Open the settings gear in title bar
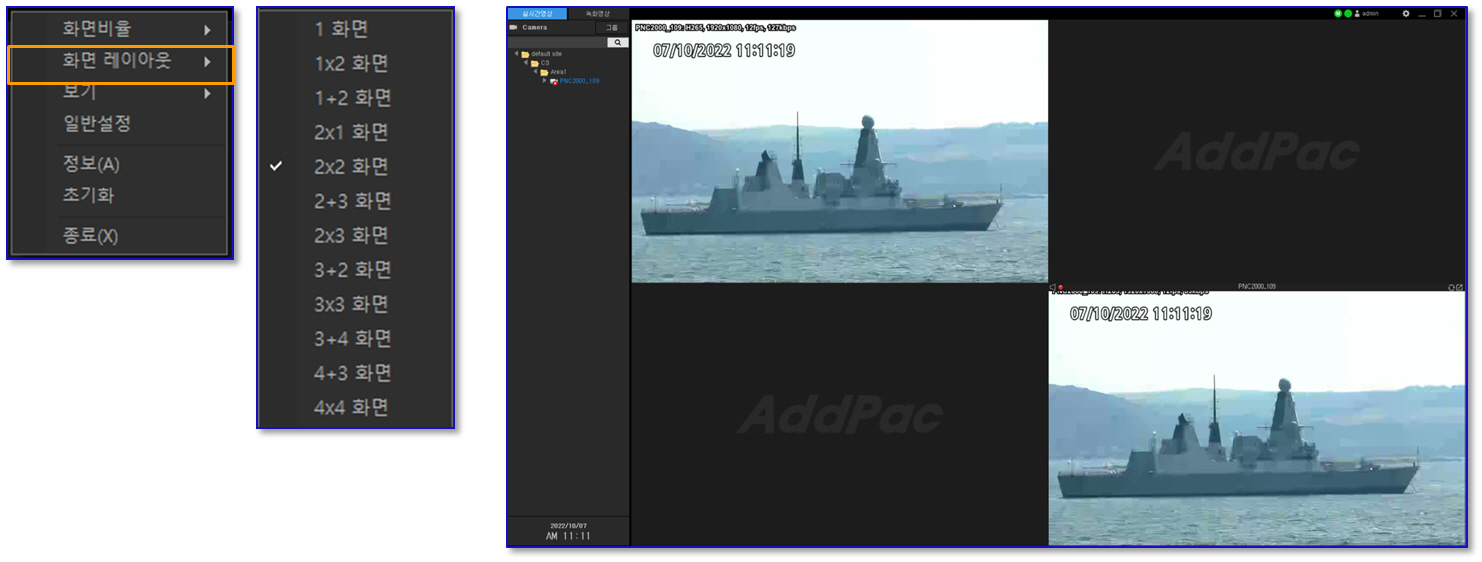This screenshot has height=562, width=1482. point(1405,14)
